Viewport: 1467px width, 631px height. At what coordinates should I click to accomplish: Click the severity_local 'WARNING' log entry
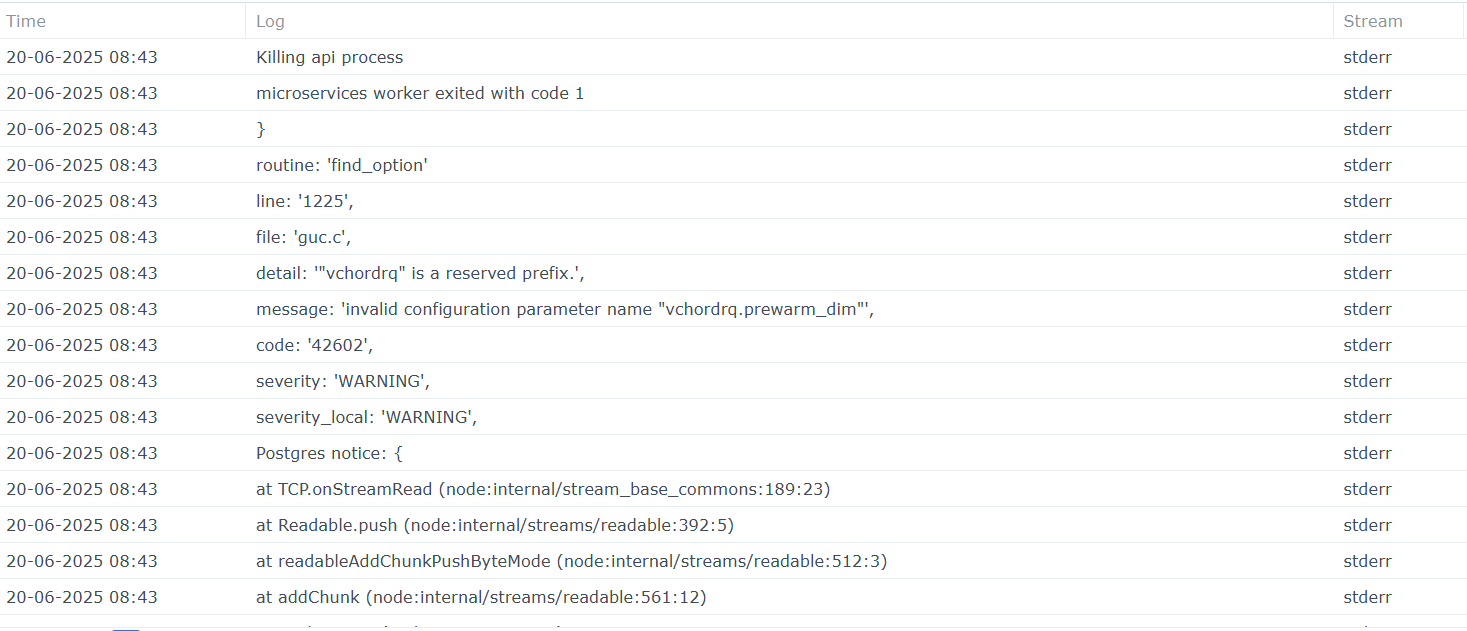(366, 417)
